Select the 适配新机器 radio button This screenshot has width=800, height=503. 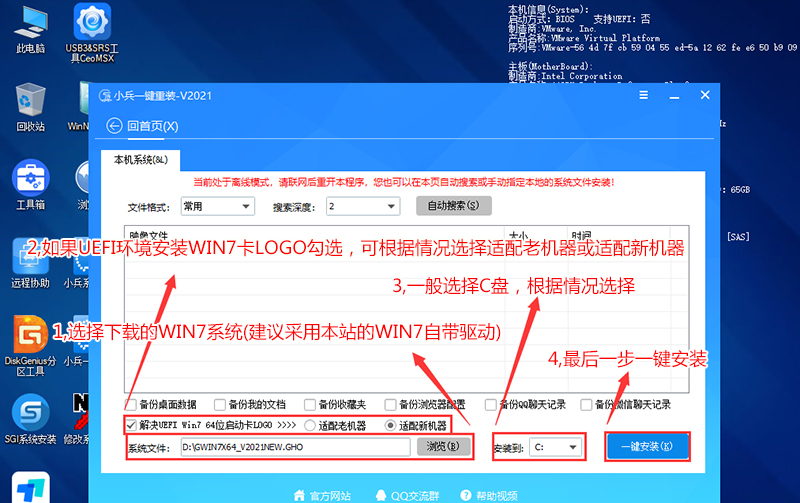point(390,425)
